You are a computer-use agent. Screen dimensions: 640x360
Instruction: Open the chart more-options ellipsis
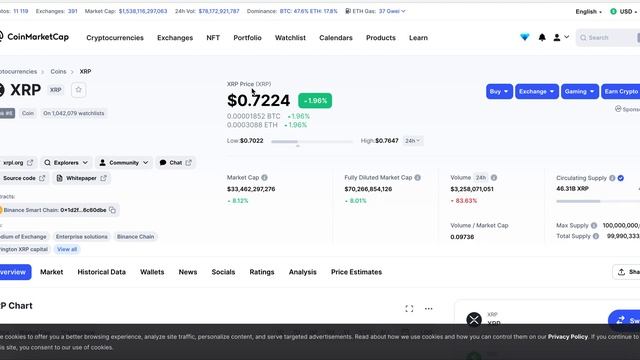(x=428, y=309)
